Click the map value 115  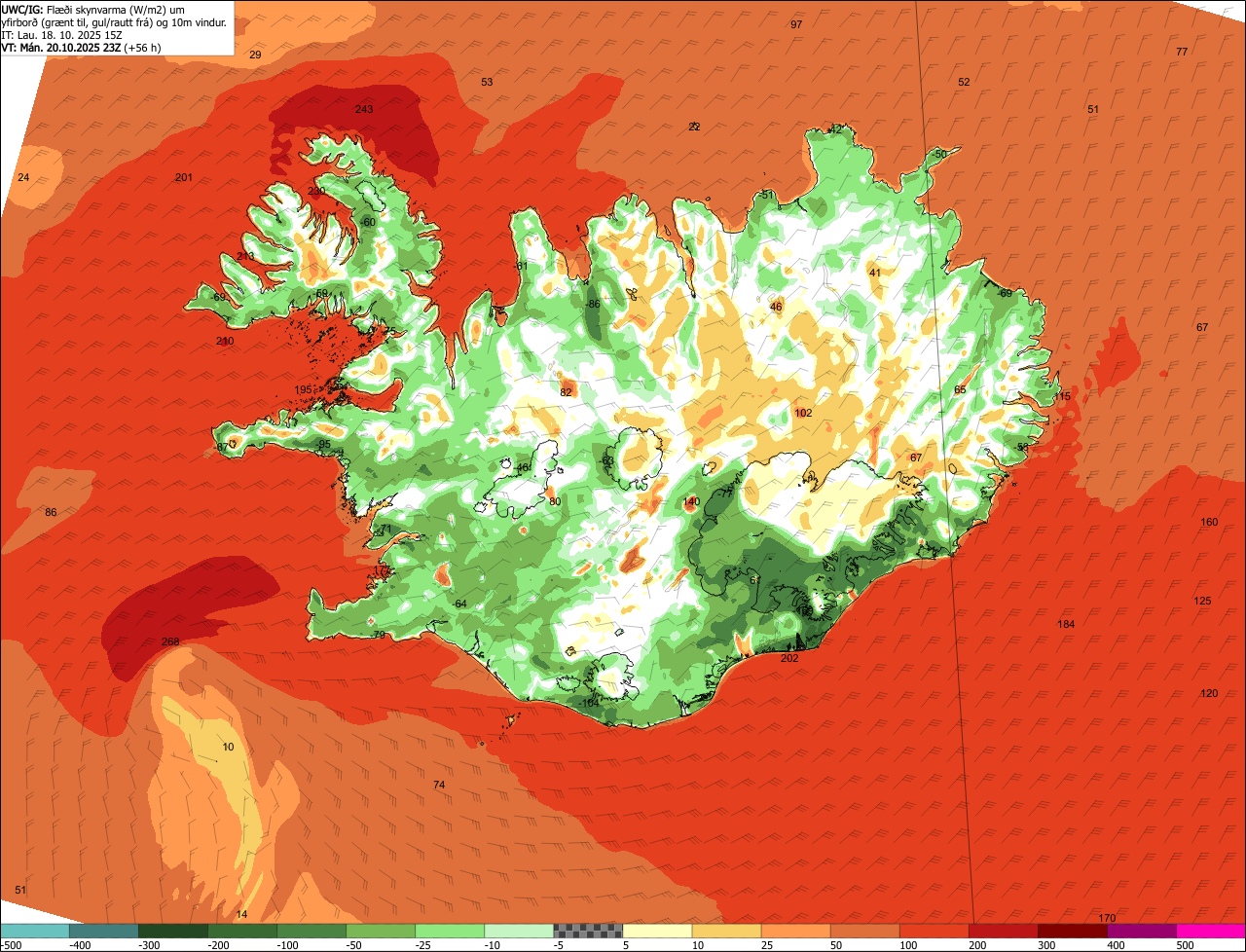click(1062, 396)
